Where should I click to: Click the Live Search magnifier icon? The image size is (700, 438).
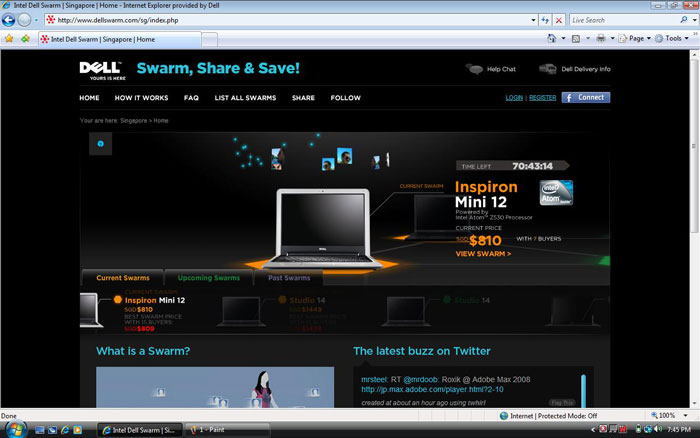coord(683,20)
